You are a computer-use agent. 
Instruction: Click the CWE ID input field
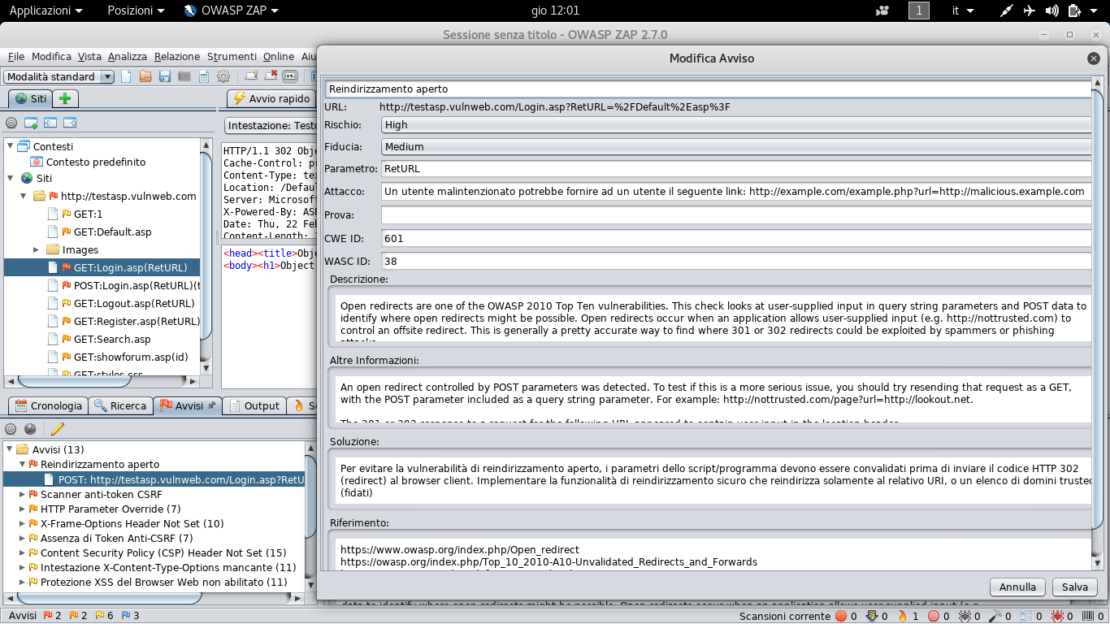click(735, 238)
